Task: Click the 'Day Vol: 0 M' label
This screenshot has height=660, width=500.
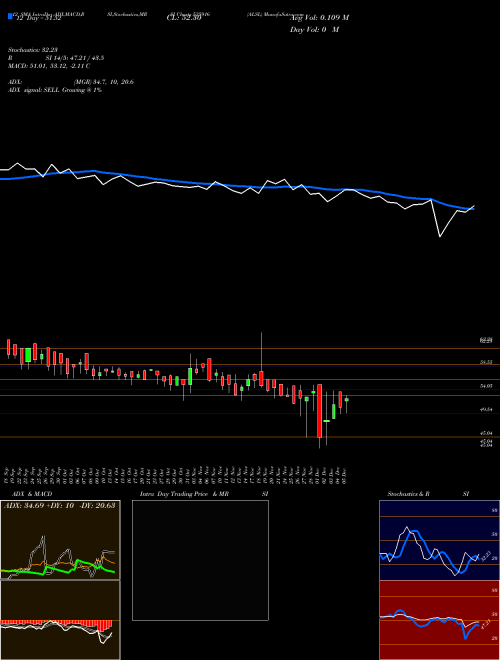Action: pos(314,30)
